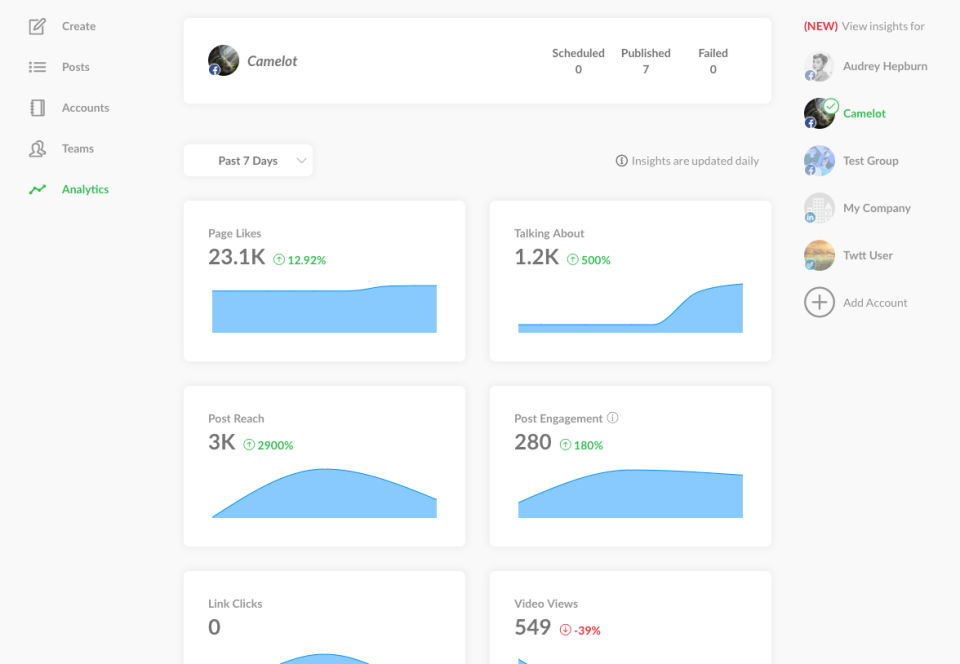The image size is (960, 664).
Task: Click info icon beside Post Engagement
Action: (612, 418)
